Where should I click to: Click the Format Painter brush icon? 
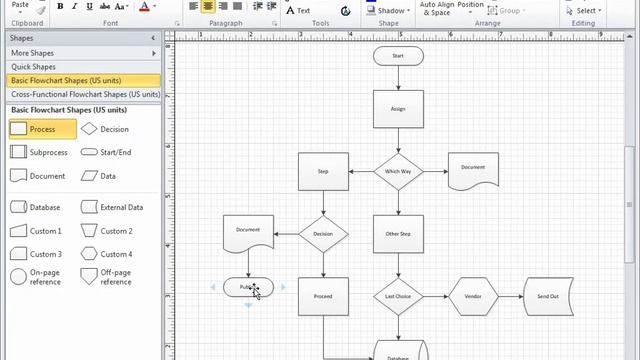[41, 11]
